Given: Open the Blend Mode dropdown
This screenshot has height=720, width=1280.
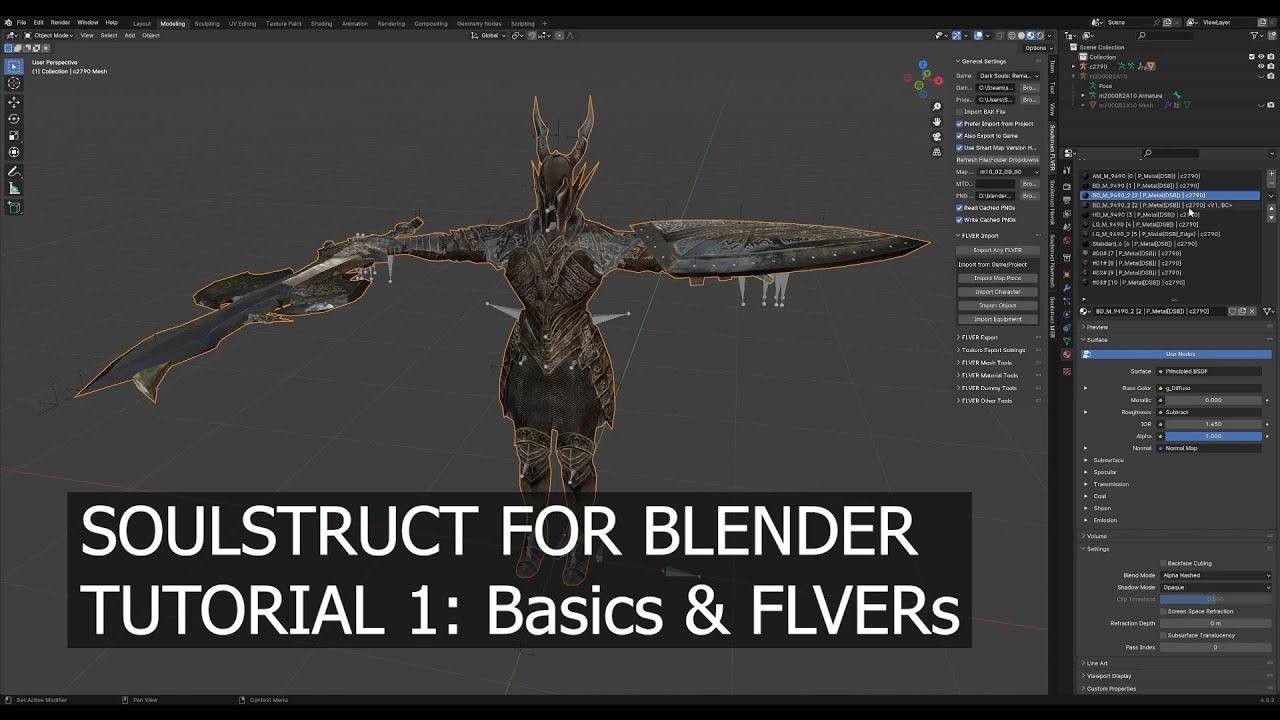Looking at the screenshot, I should pyautogui.click(x=1216, y=575).
